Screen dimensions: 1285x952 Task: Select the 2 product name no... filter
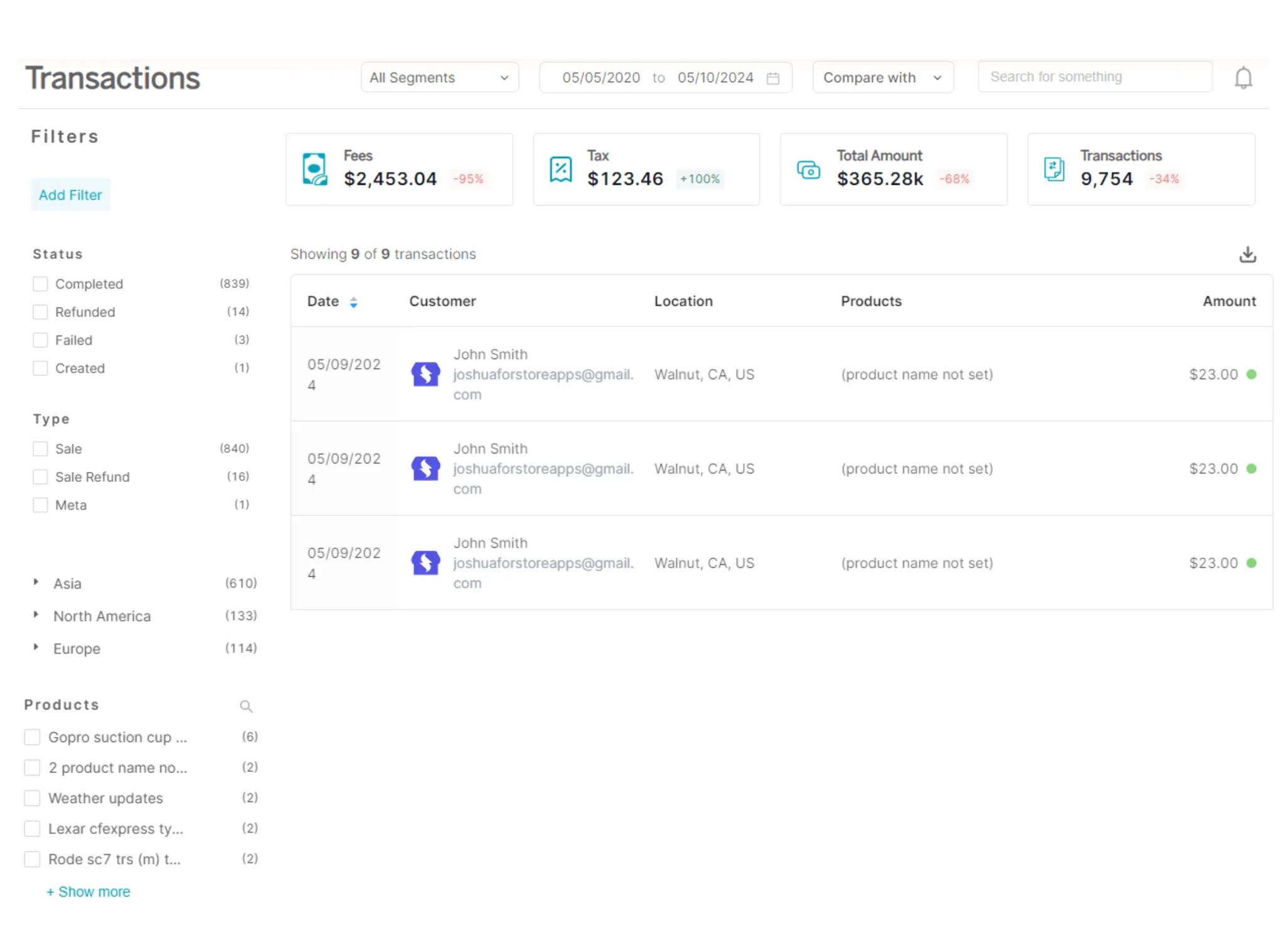[x=32, y=767]
